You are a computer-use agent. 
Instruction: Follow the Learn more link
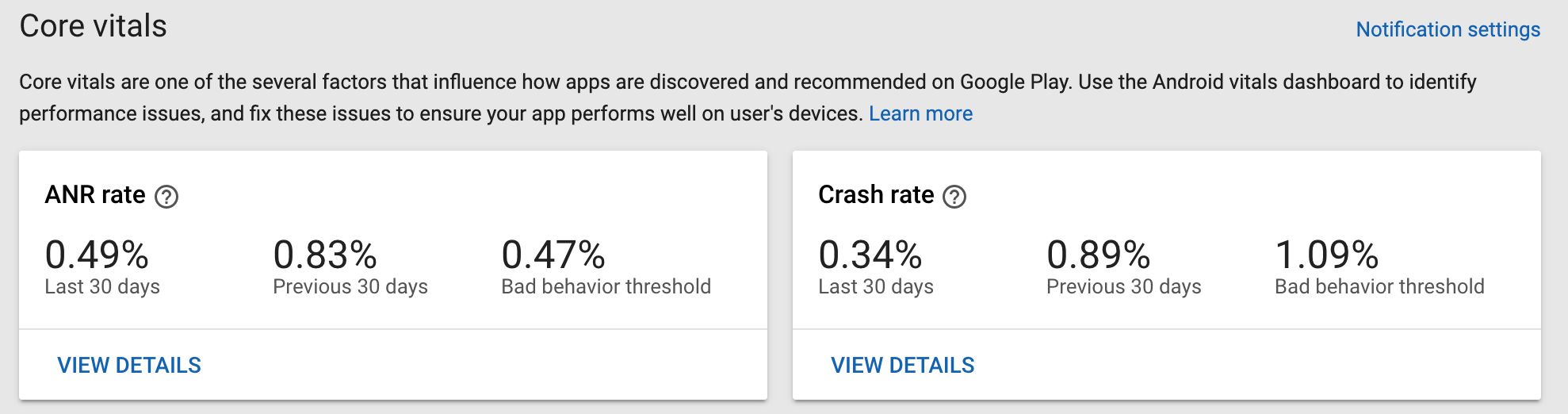point(920,113)
